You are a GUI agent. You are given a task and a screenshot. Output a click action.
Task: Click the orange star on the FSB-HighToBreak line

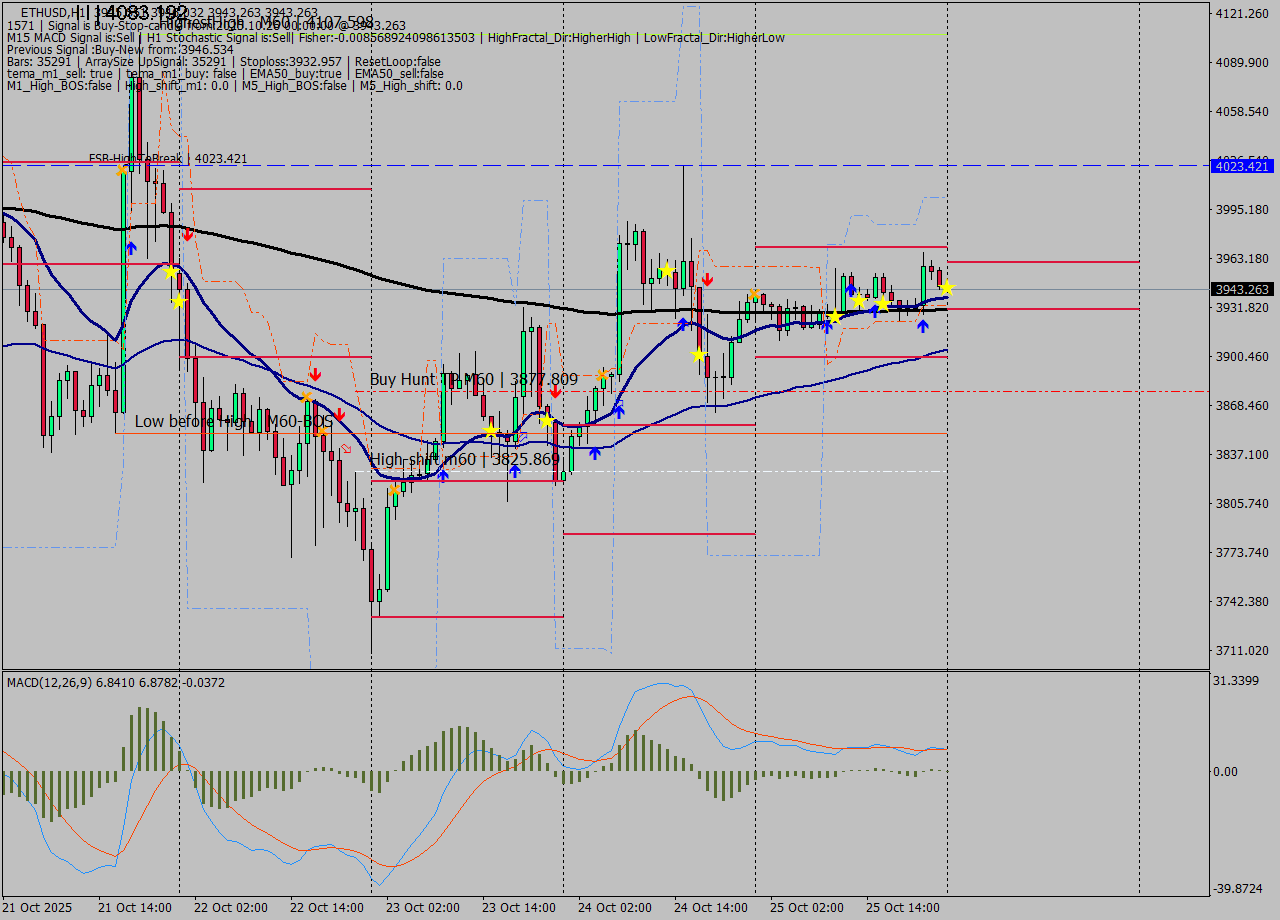[122, 170]
